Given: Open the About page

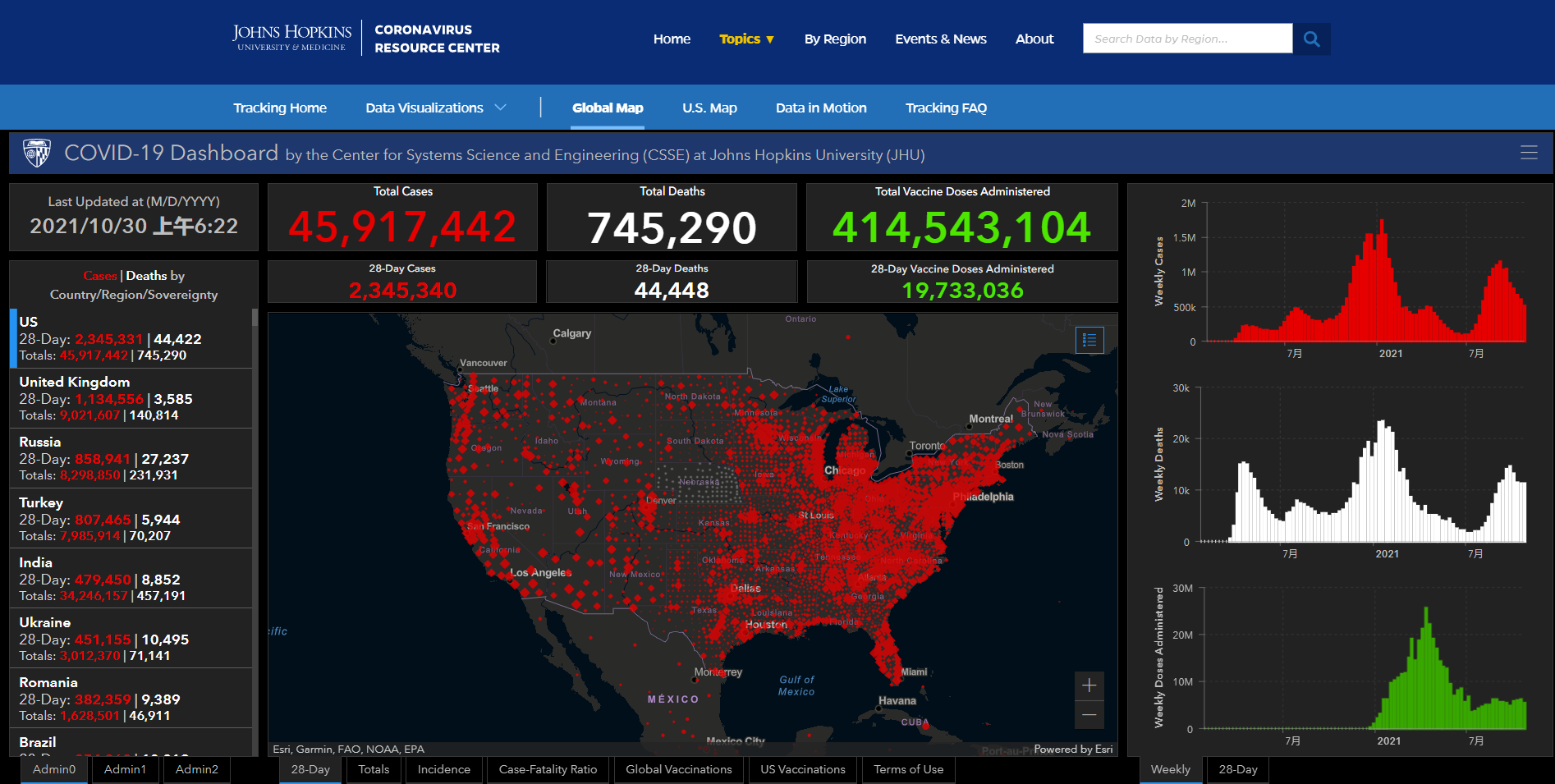Looking at the screenshot, I should [x=1034, y=39].
